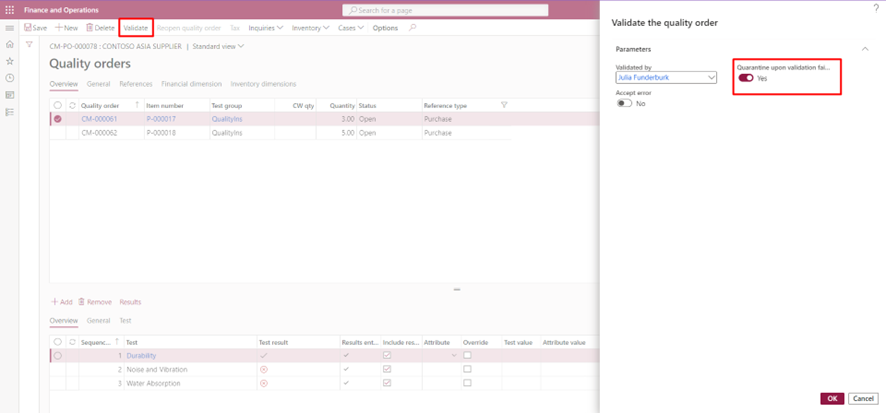Open the Inventory menu

pyautogui.click(x=310, y=28)
